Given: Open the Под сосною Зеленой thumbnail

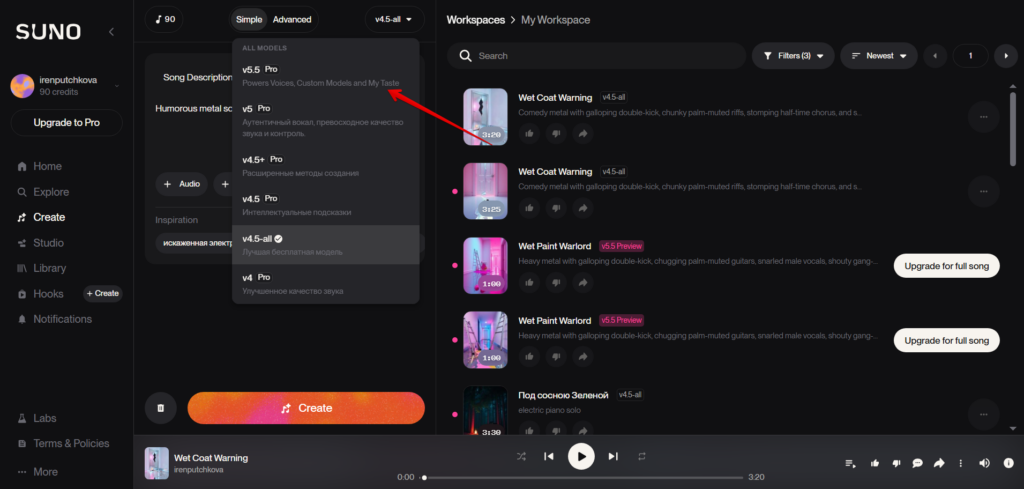Looking at the screenshot, I should tap(485, 411).
